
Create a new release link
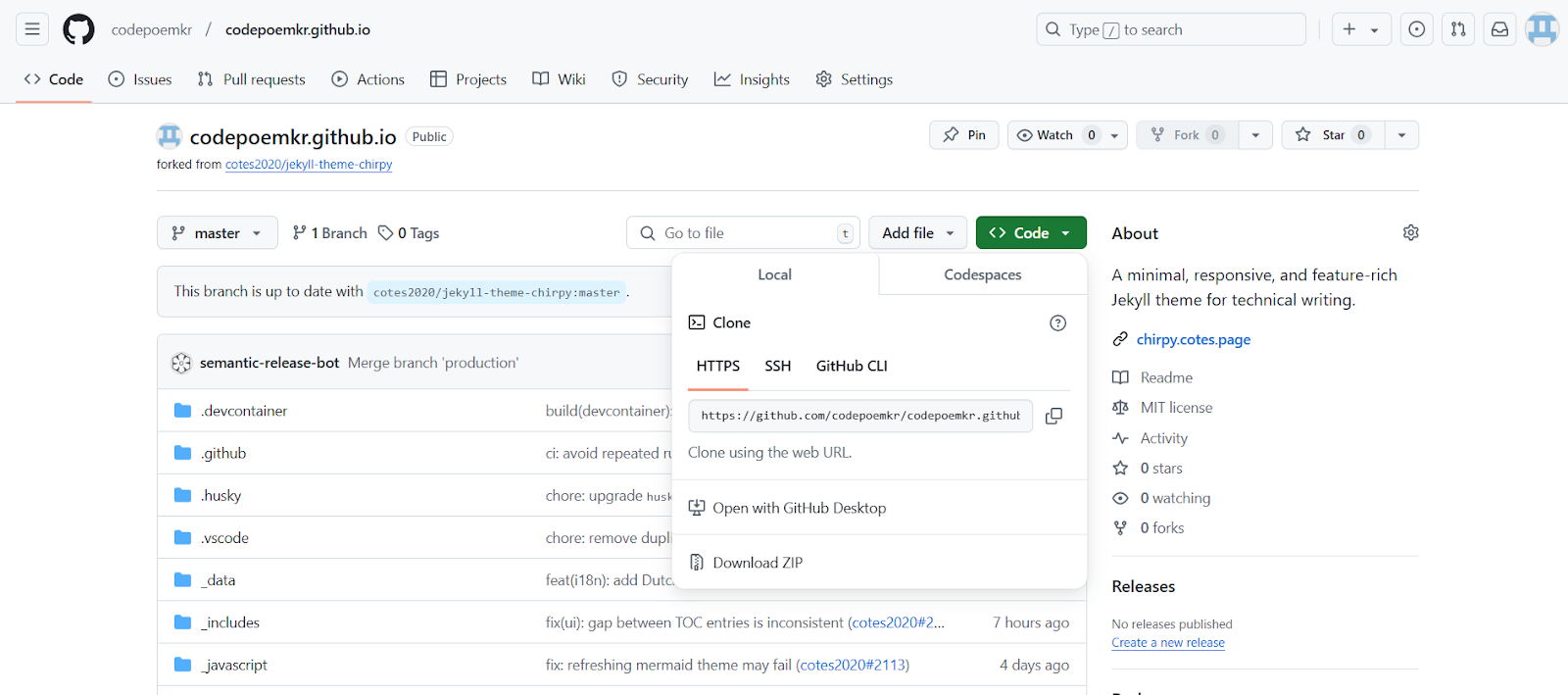click(1168, 643)
